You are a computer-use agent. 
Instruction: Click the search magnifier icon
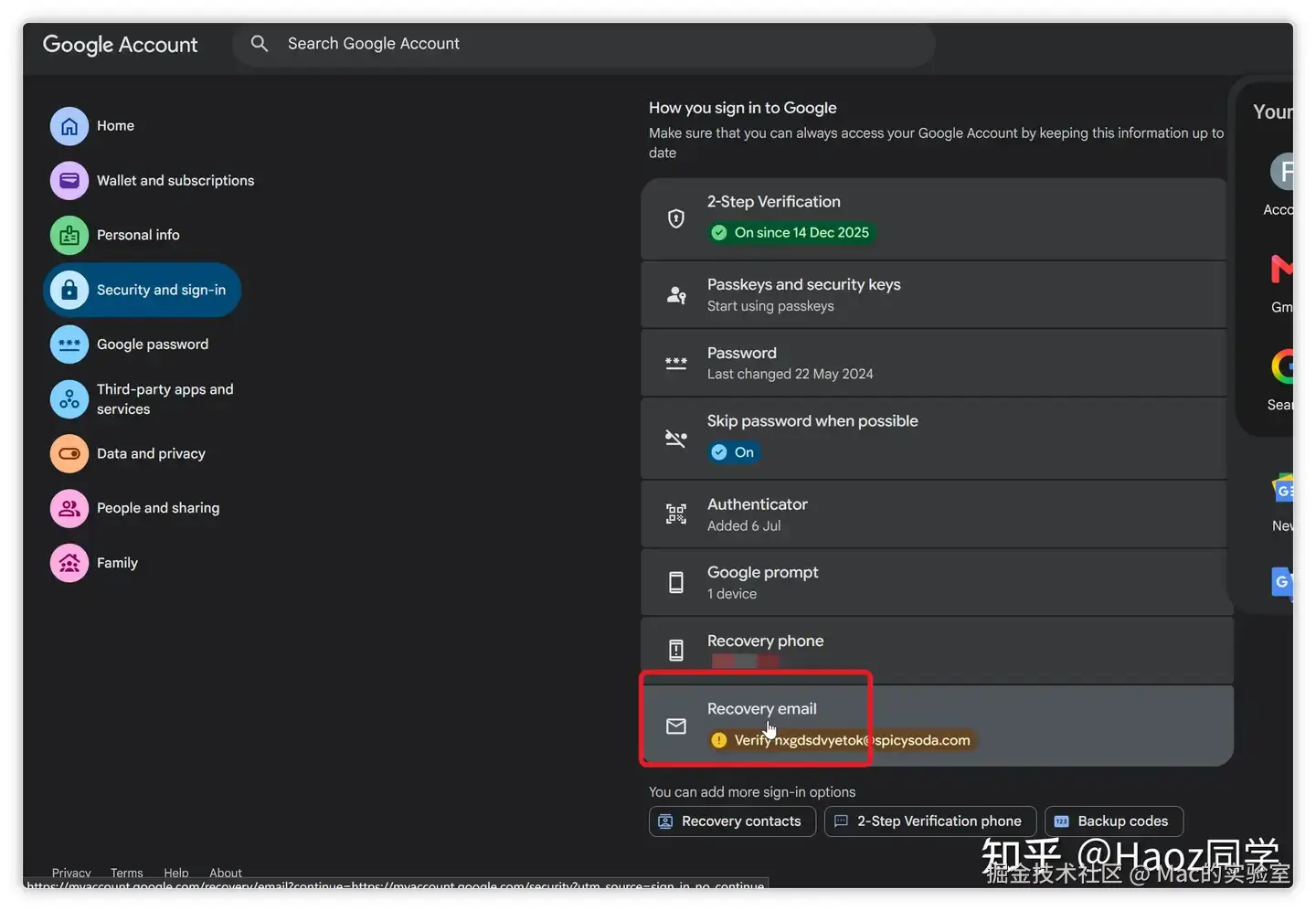[260, 44]
